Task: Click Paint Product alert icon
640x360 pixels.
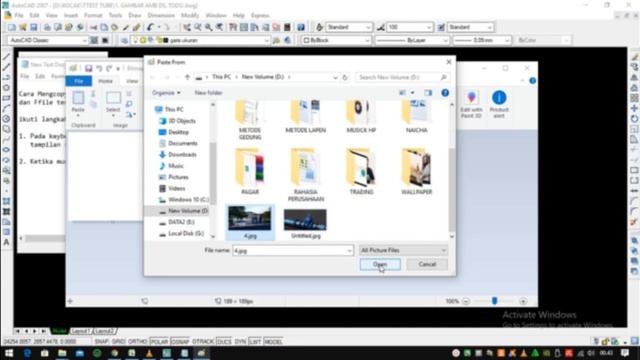Action: coord(499,104)
